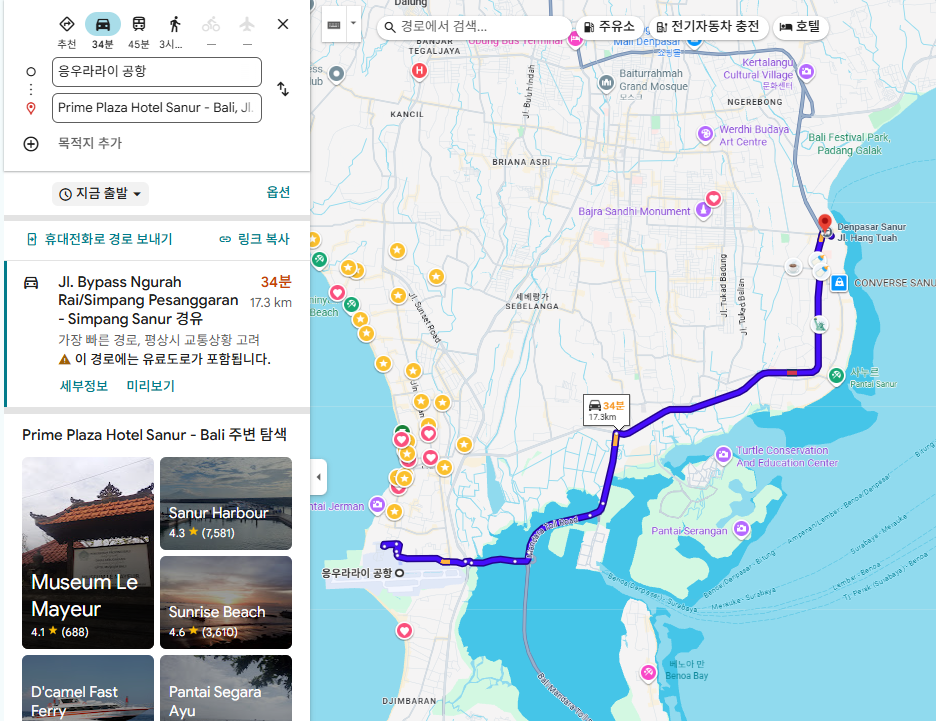This screenshot has width=936, height=721.
Task: Click the coffee cup cafe marker
Action: click(793, 266)
